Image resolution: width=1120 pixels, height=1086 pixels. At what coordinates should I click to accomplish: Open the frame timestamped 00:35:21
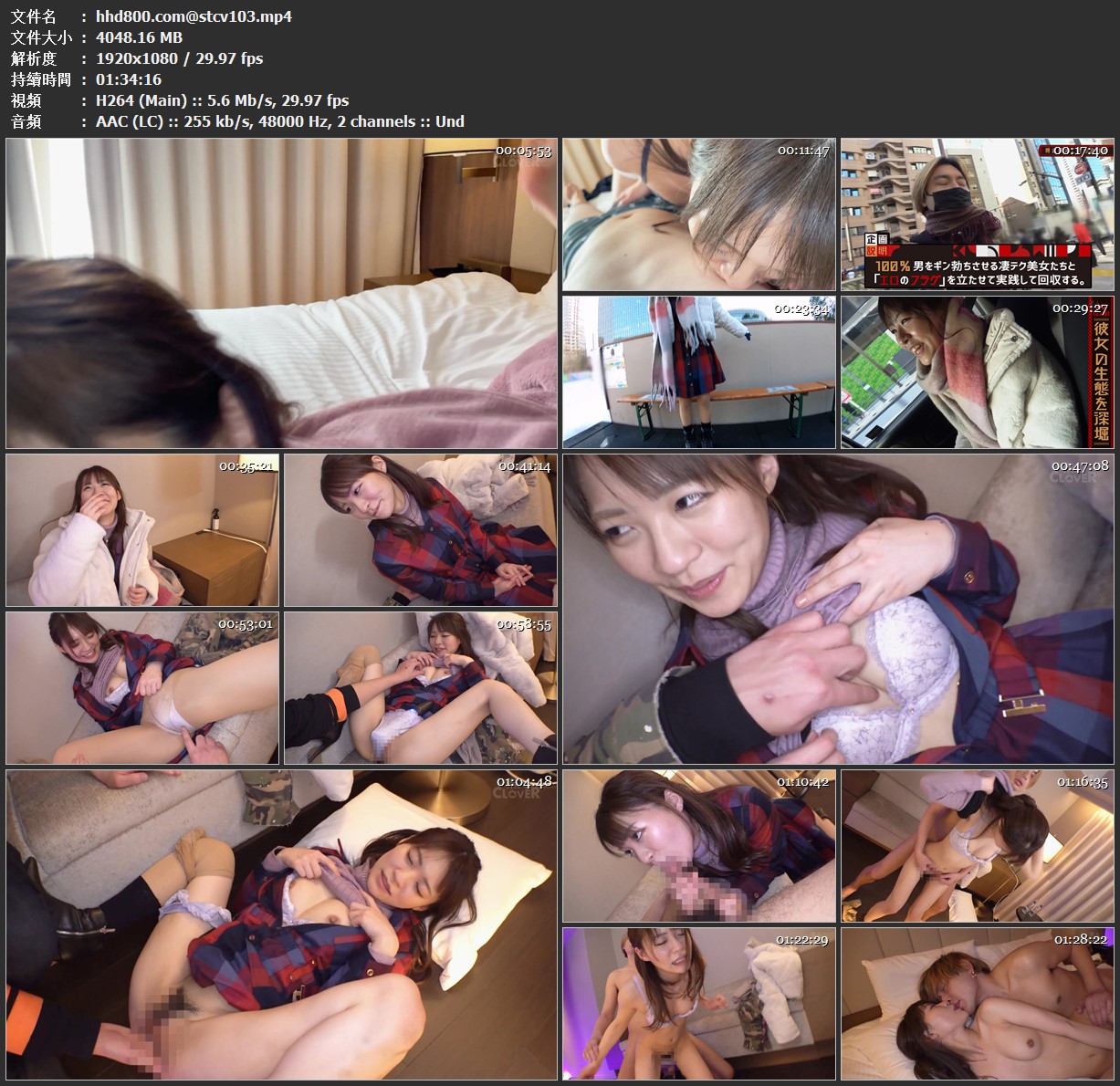141,530
